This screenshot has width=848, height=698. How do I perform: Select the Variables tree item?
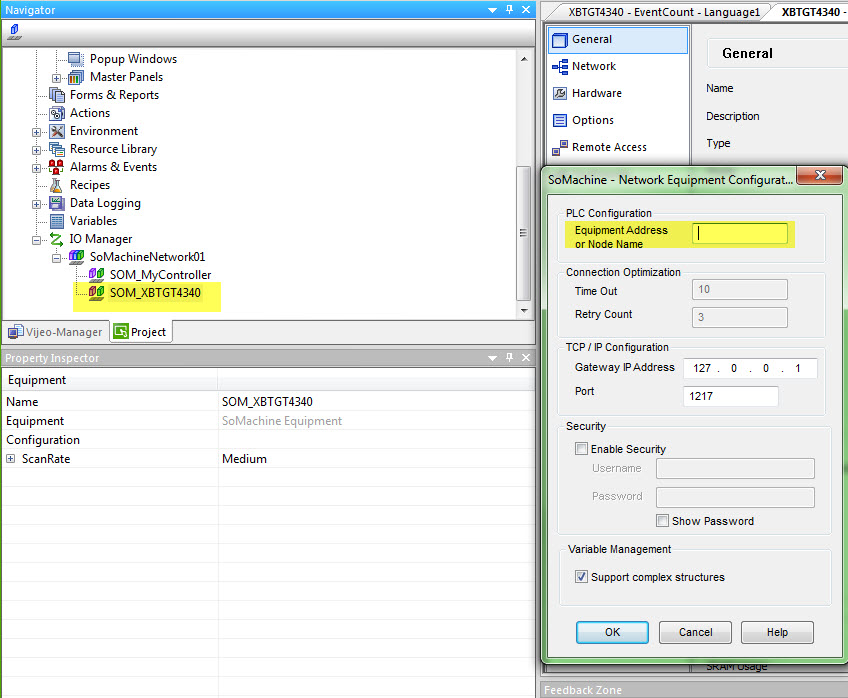click(93, 221)
